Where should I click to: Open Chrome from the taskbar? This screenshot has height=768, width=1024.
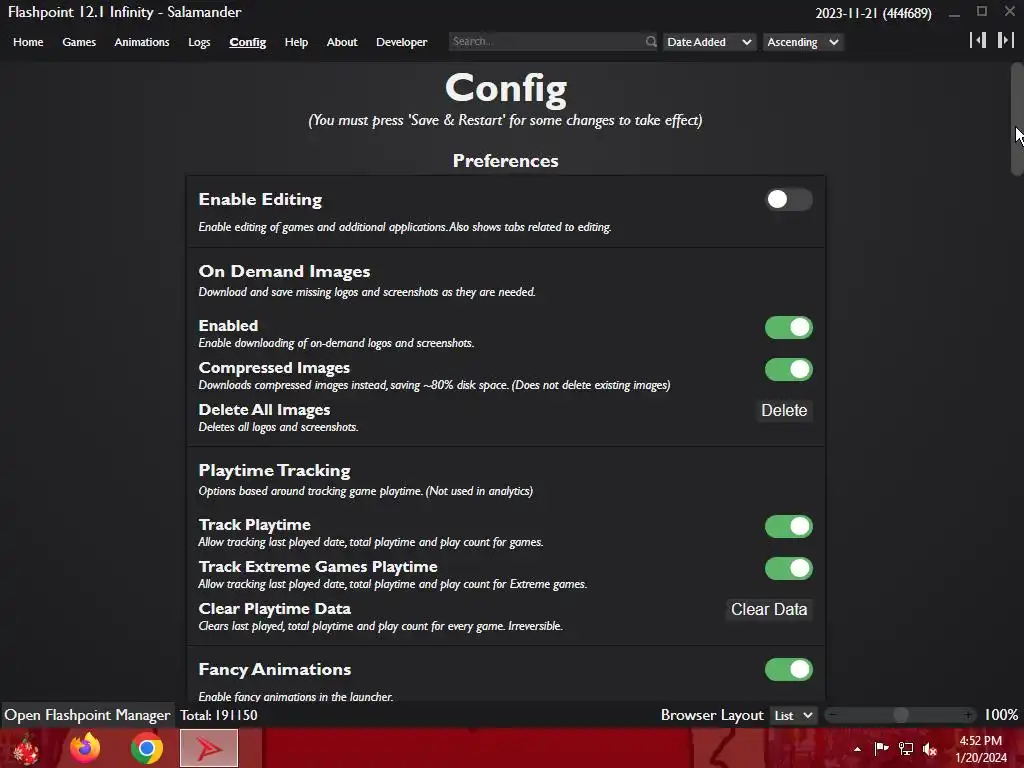(146, 748)
